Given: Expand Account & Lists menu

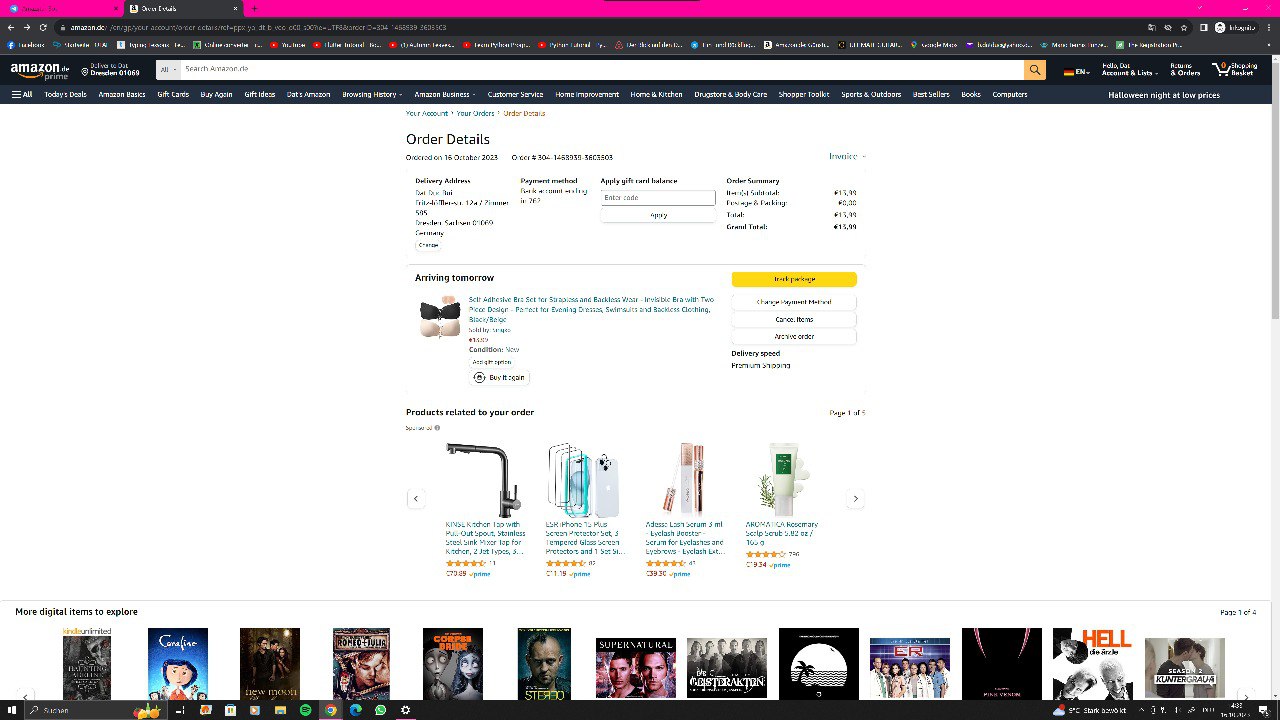Looking at the screenshot, I should 1130,73.
